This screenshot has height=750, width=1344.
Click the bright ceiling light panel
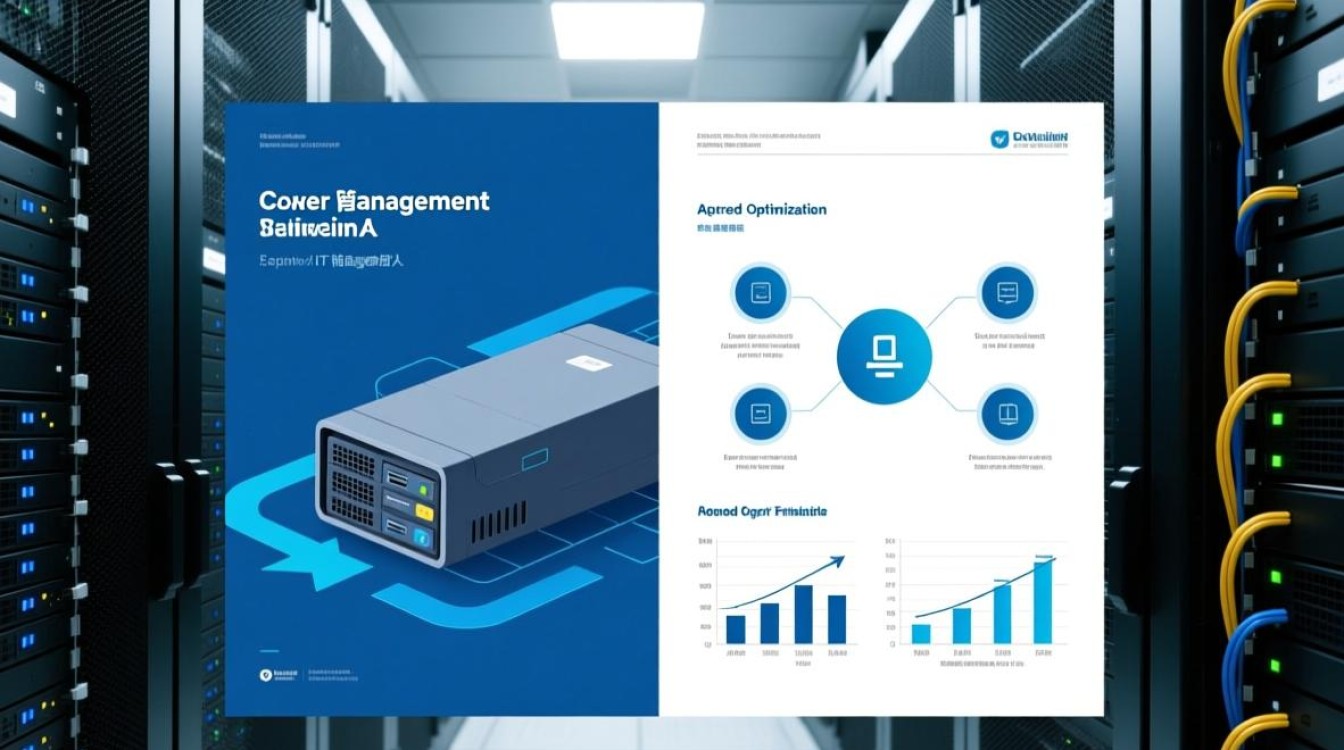point(626,29)
